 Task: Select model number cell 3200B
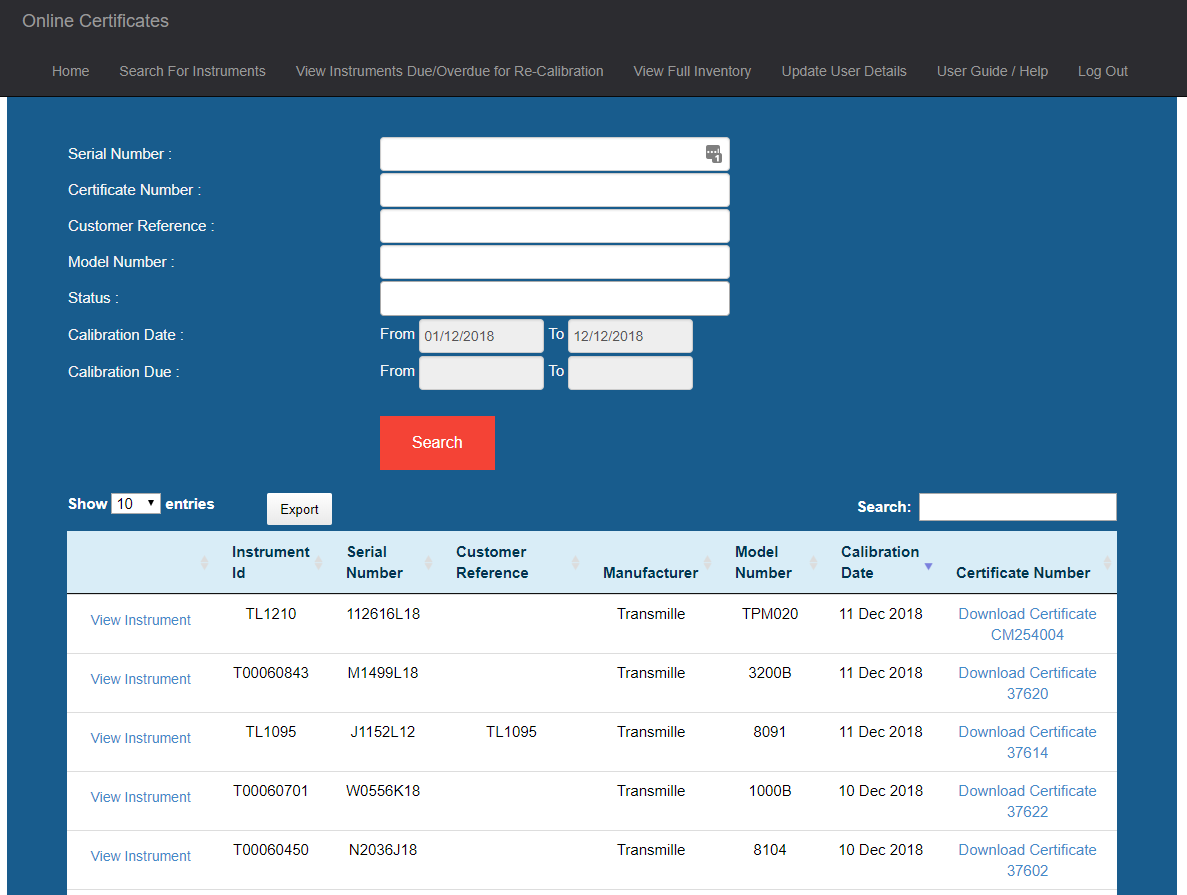pyautogui.click(x=770, y=673)
